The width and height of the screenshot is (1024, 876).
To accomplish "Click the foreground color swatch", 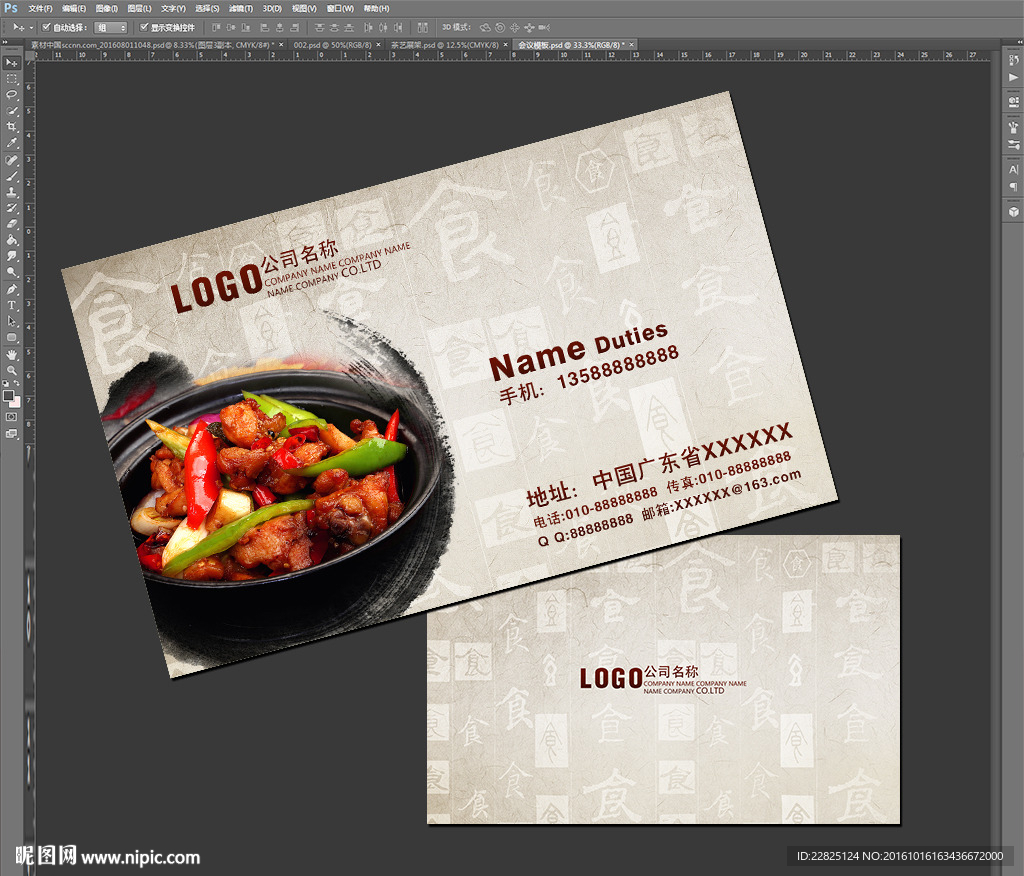I will [x=8, y=395].
